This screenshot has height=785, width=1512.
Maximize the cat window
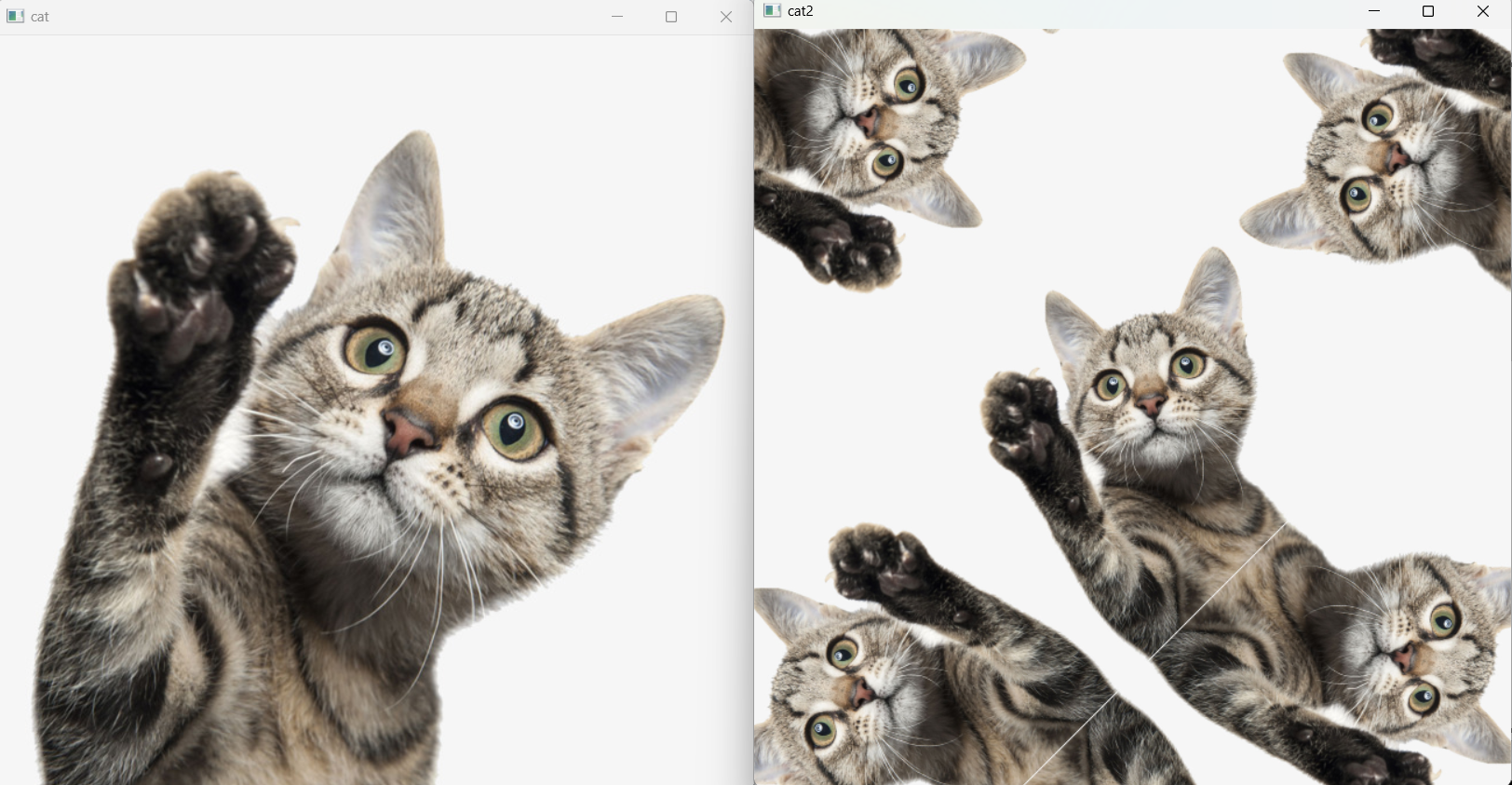point(671,17)
